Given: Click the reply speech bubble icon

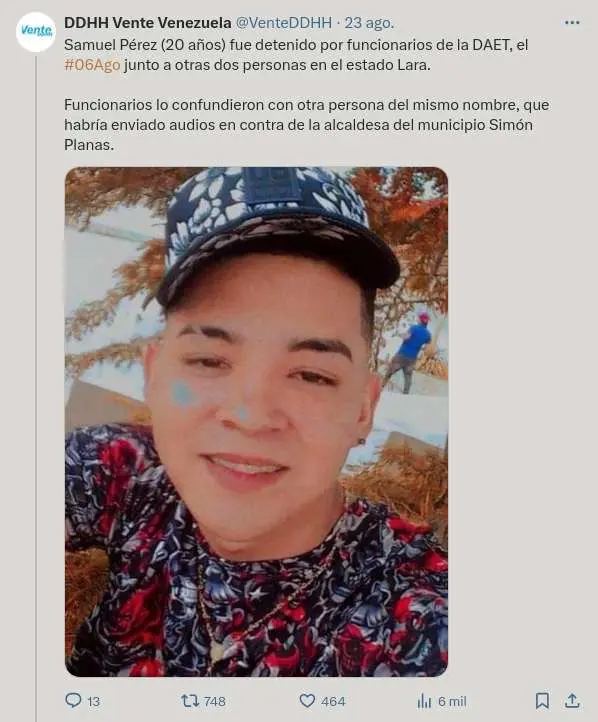Looking at the screenshot, I should (73, 700).
